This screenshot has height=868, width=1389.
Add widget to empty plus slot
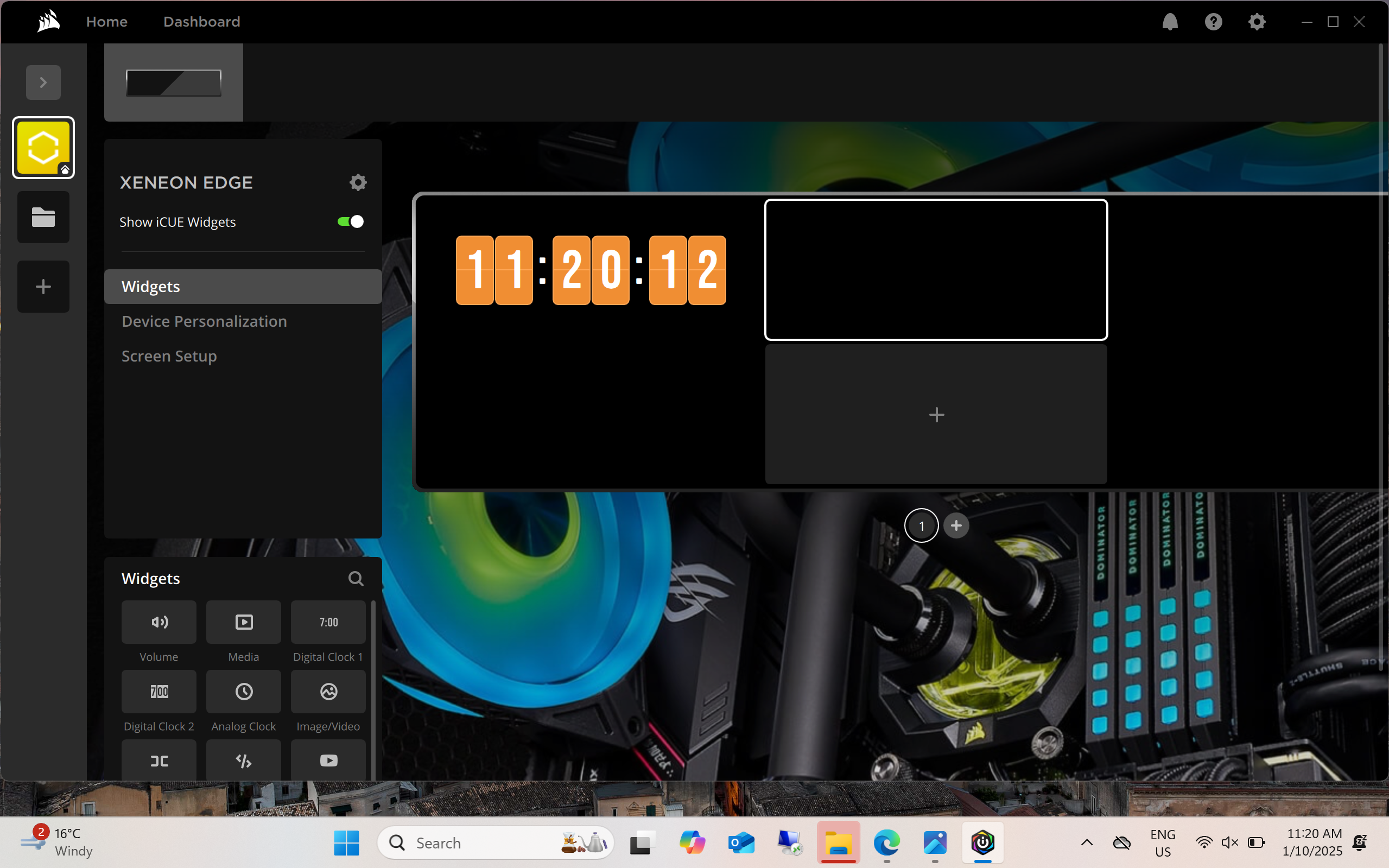[936, 415]
